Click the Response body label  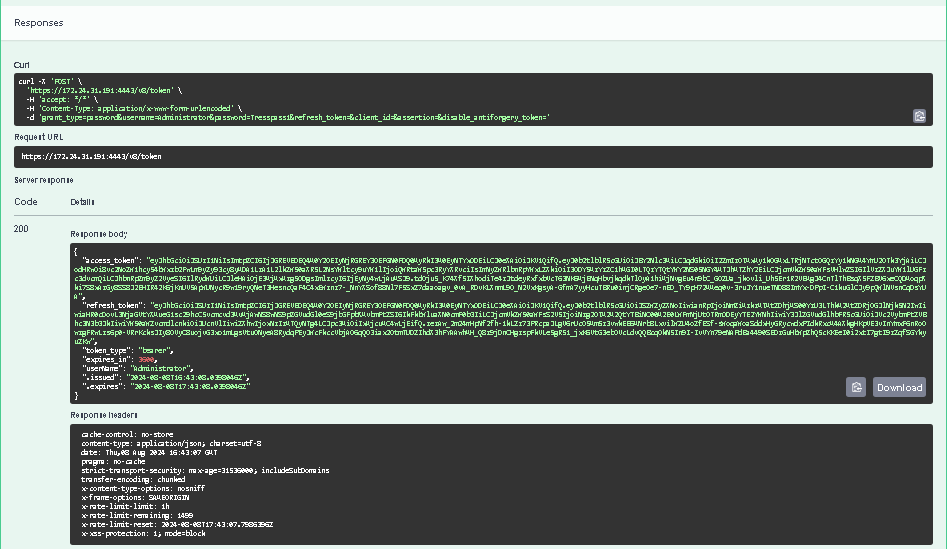tap(99, 234)
